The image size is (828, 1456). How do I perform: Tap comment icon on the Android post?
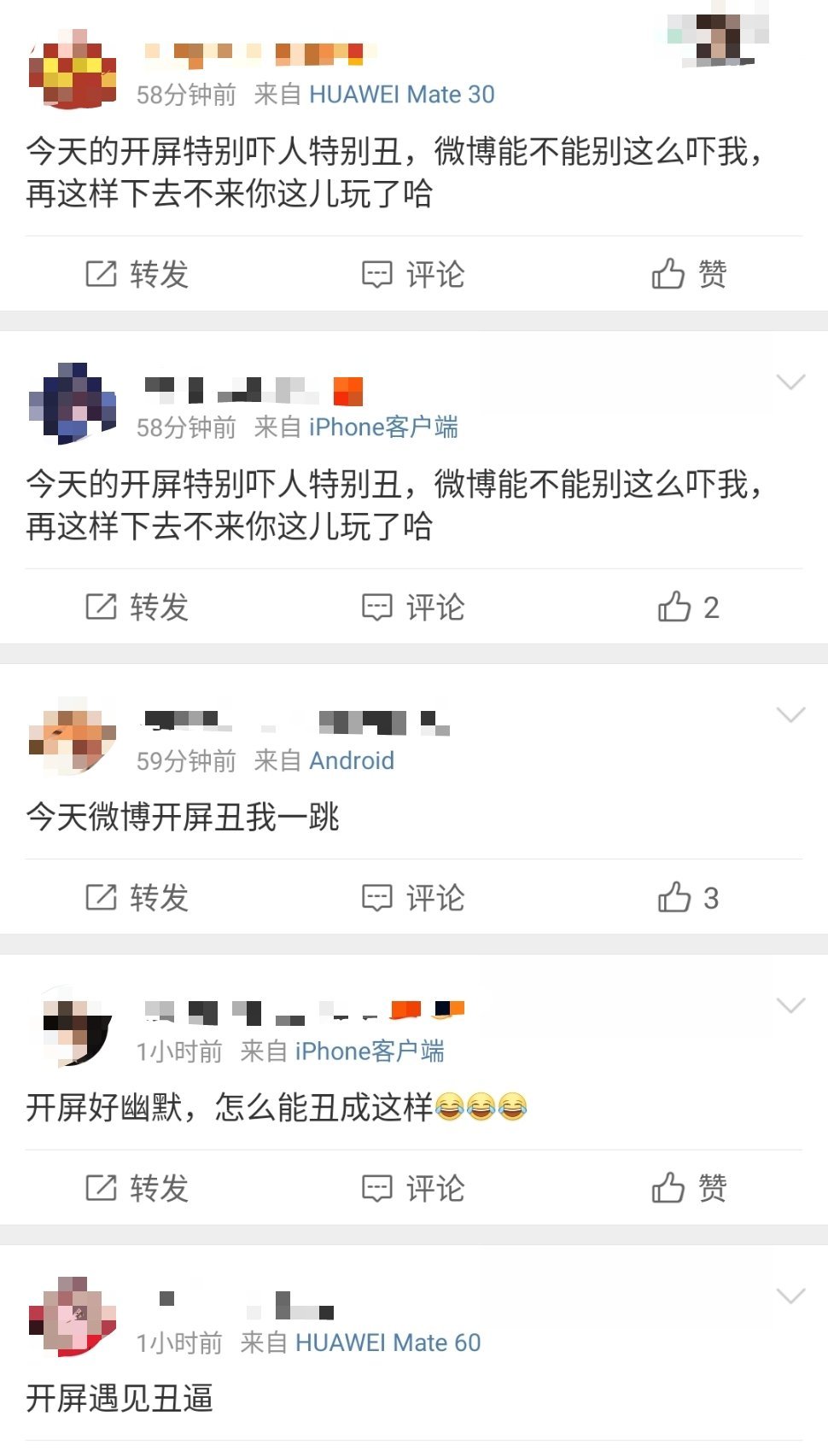pos(376,897)
